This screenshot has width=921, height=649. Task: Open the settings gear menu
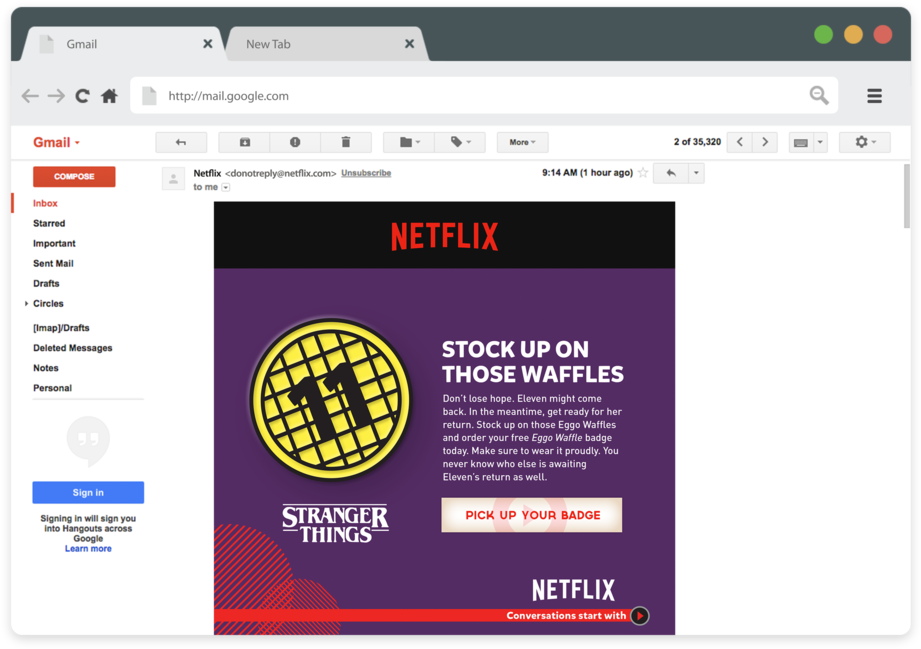(865, 142)
